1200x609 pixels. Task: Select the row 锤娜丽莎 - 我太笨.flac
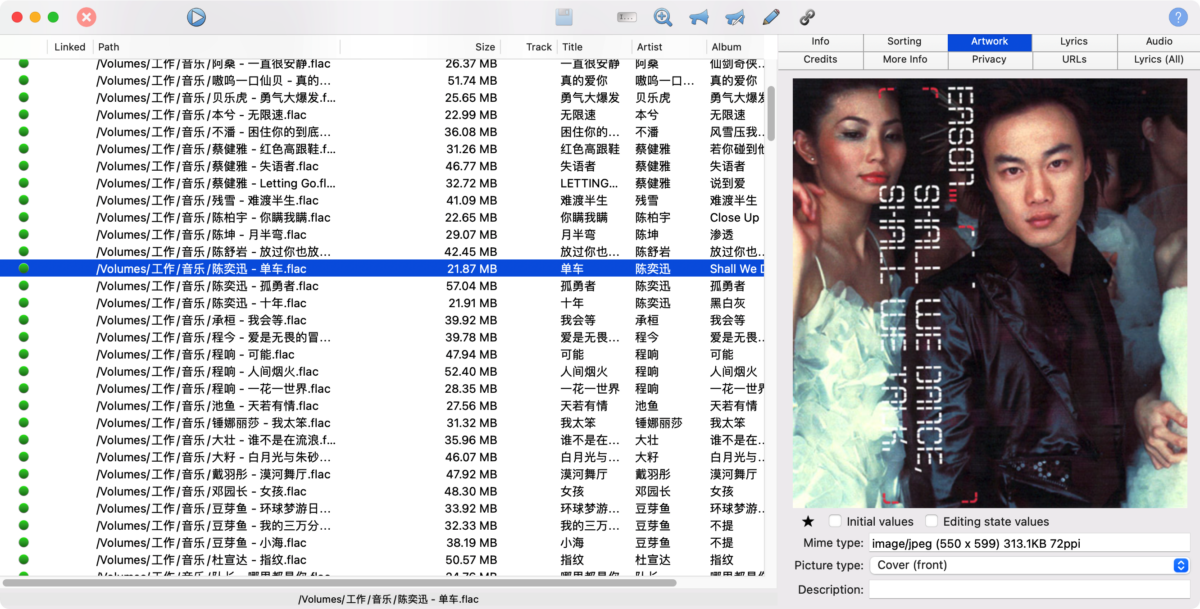[x=382, y=423]
